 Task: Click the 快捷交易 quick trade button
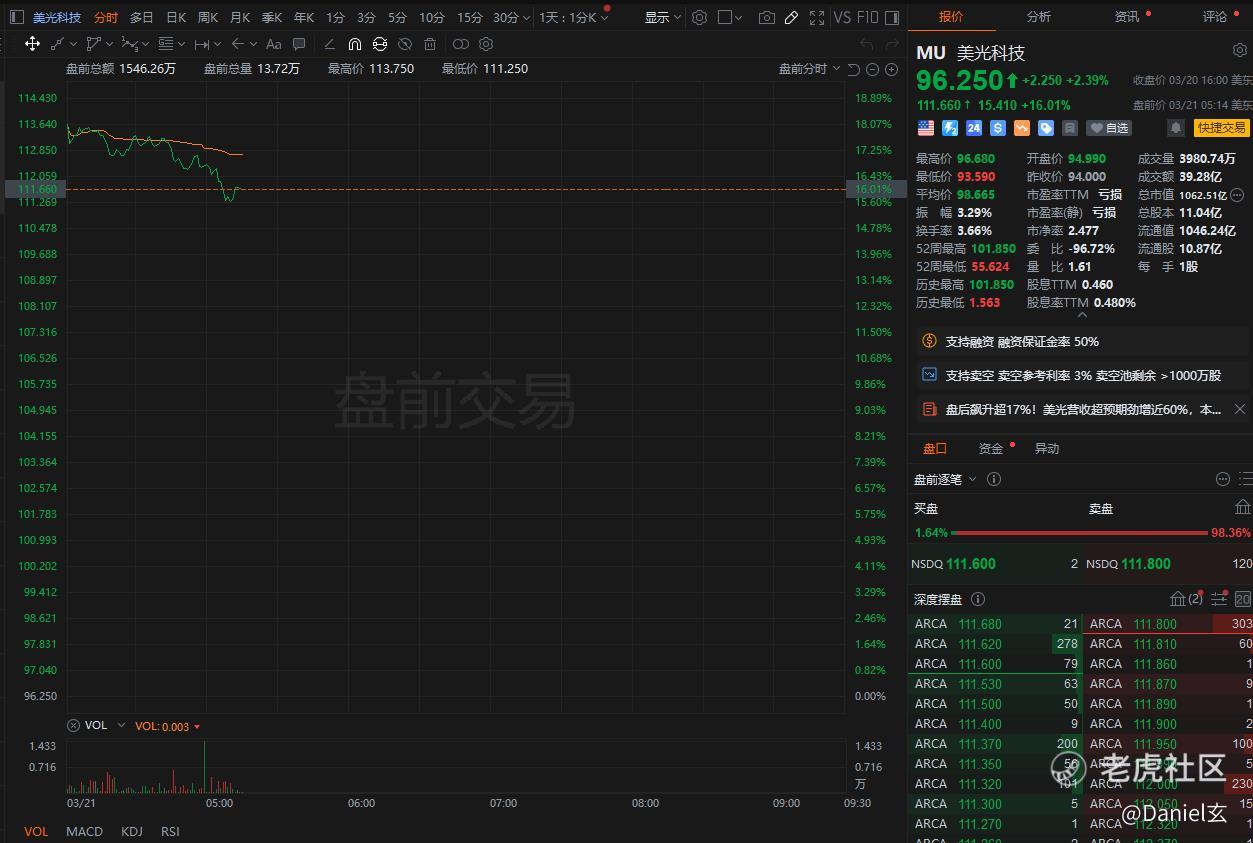pyautogui.click(x=1222, y=128)
